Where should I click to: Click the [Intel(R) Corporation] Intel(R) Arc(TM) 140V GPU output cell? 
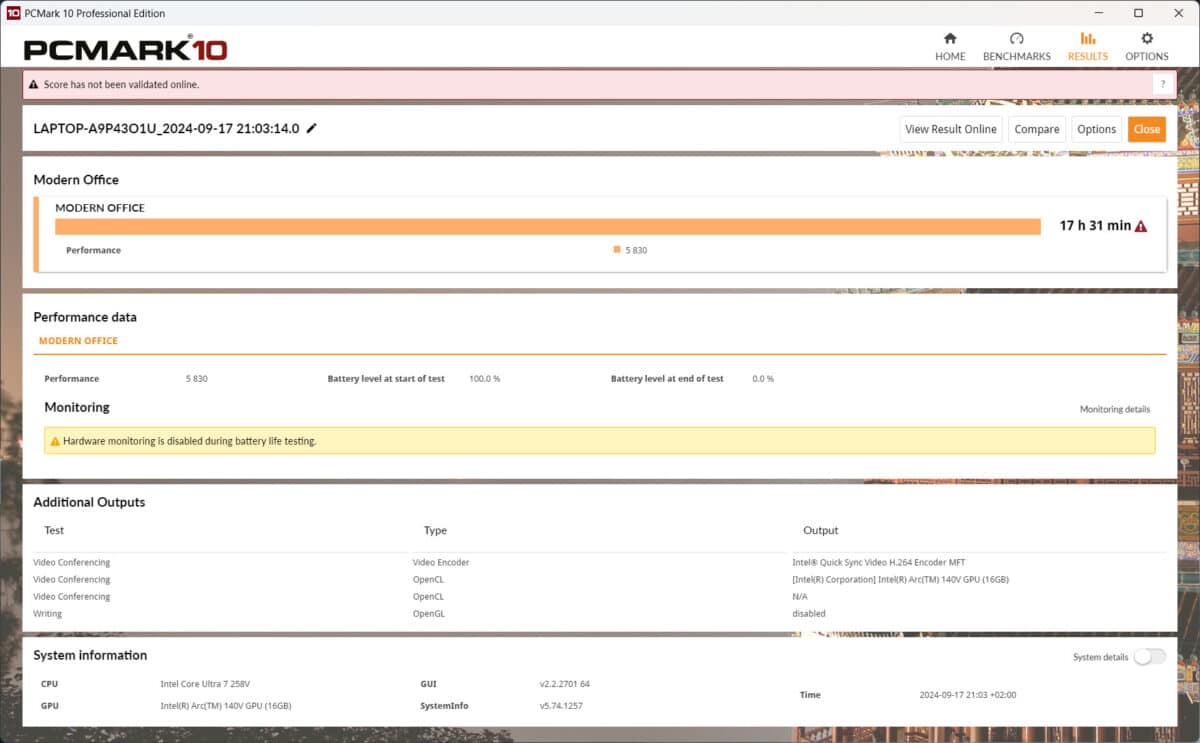(x=901, y=579)
